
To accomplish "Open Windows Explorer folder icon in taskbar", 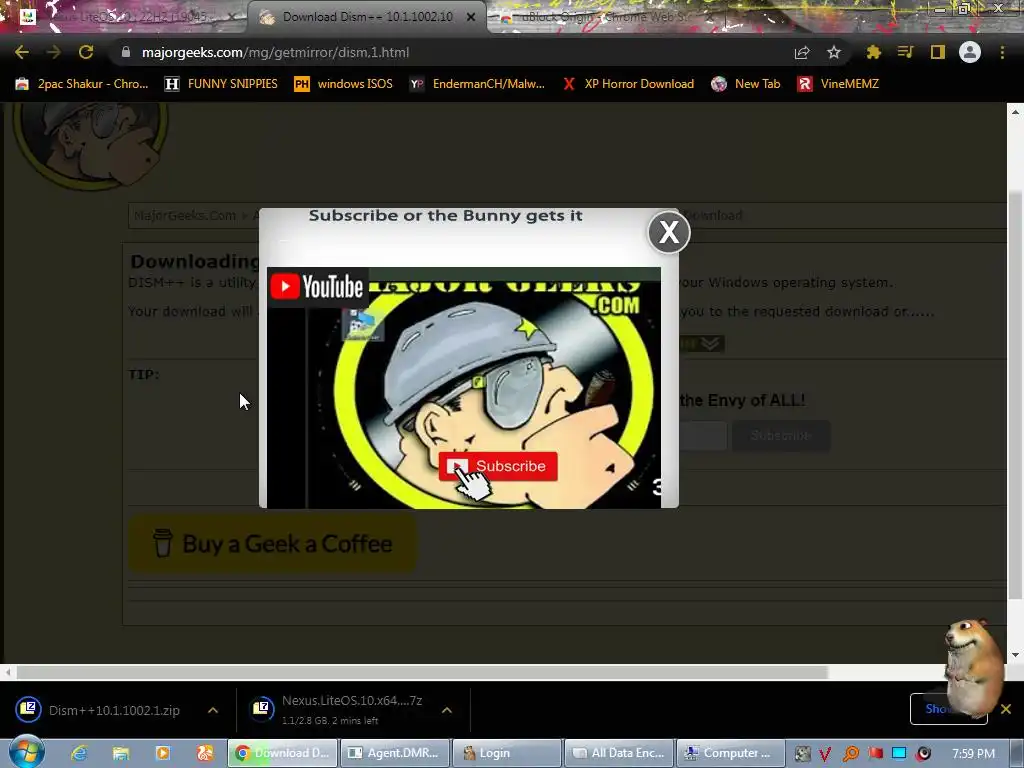I will click(x=121, y=753).
